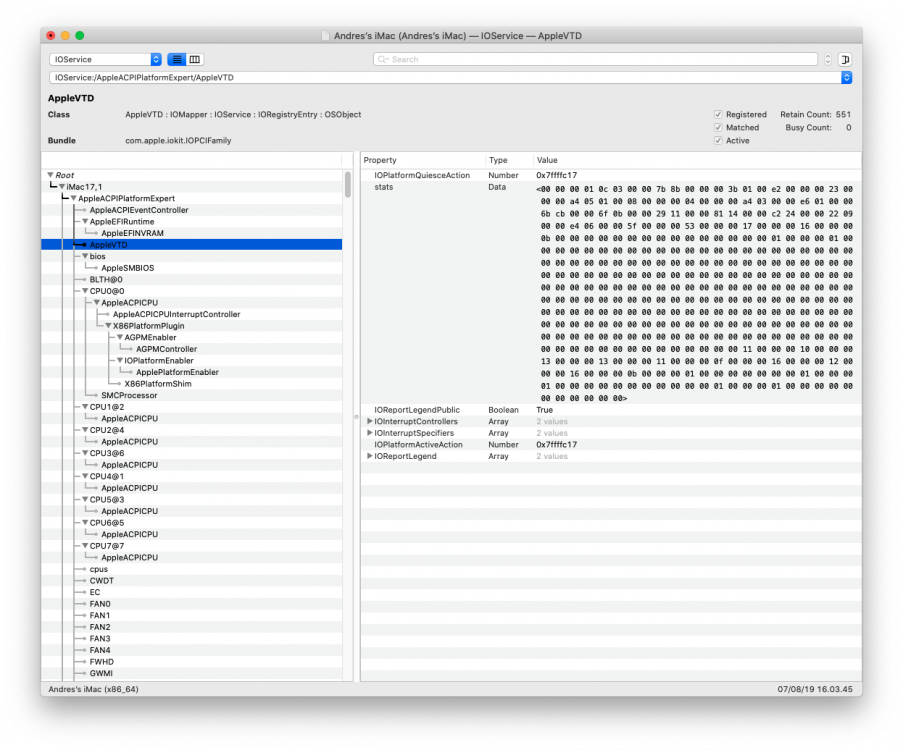Select the stats property row

point(611,293)
